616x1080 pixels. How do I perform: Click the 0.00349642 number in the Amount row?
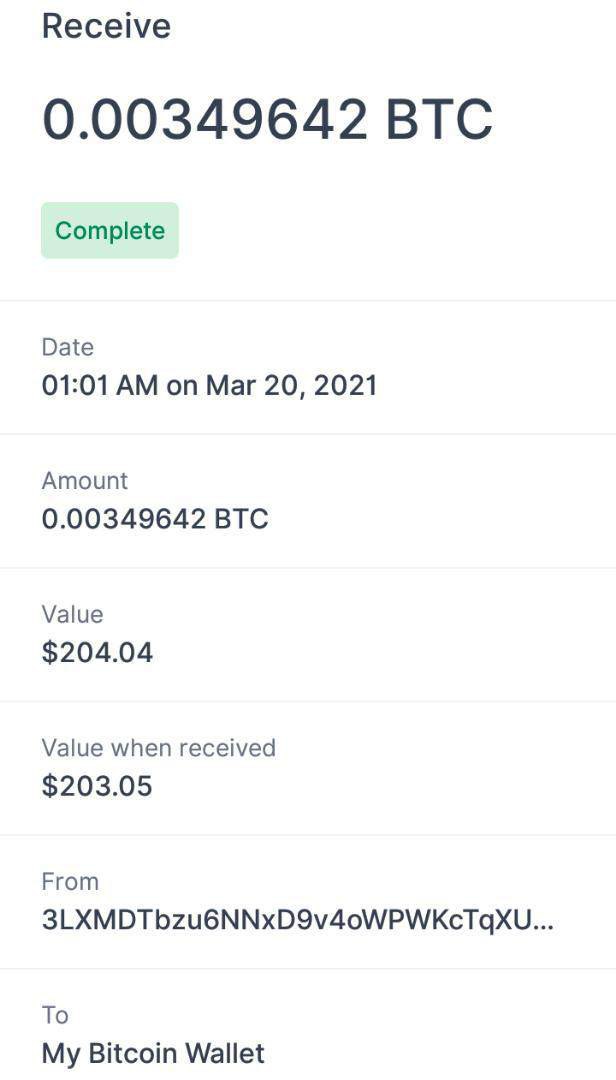(123, 520)
